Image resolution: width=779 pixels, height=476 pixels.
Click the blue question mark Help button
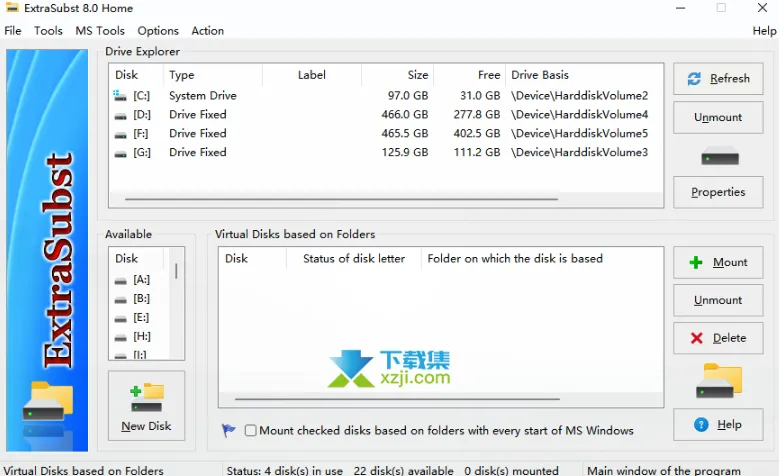718,424
